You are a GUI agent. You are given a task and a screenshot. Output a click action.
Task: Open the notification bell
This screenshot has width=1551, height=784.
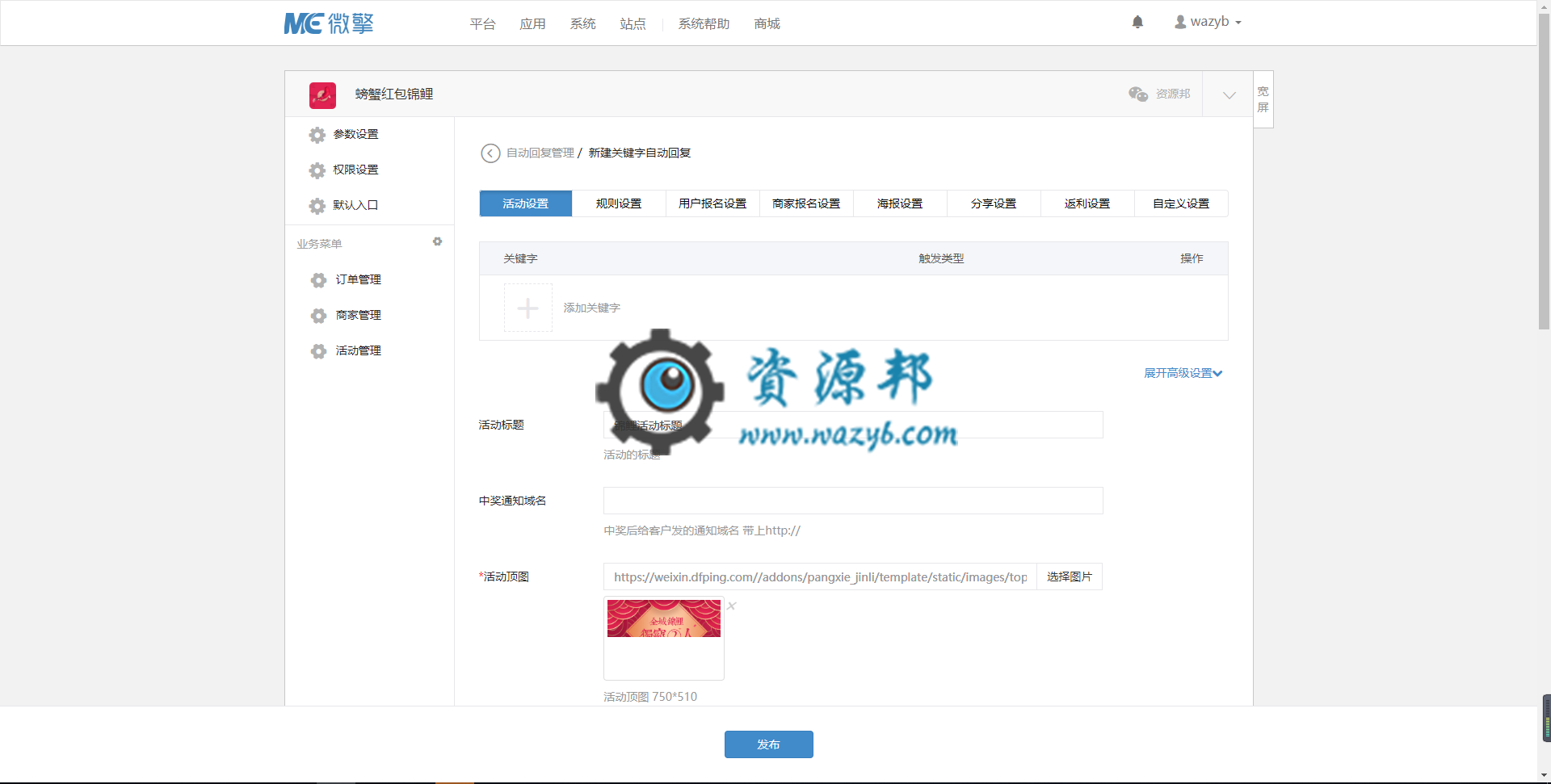pyautogui.click(x=1137, y=22)
